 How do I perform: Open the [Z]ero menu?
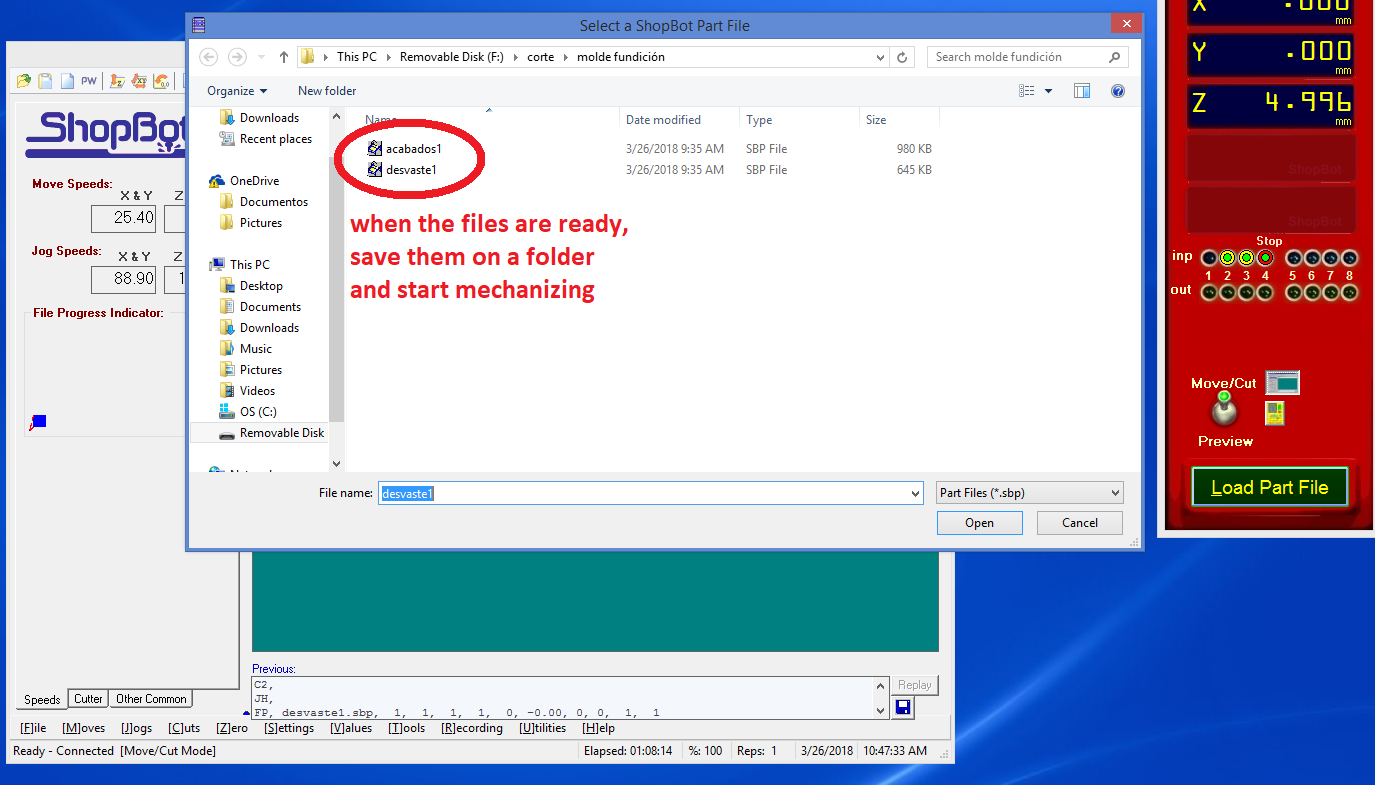coord(231,728)
